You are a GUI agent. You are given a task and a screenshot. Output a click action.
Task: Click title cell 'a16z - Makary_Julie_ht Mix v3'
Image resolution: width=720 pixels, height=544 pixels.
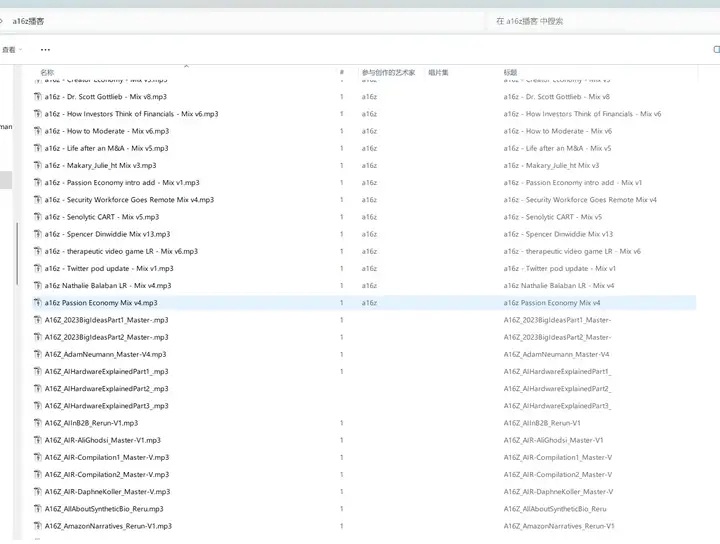point(551,165)
